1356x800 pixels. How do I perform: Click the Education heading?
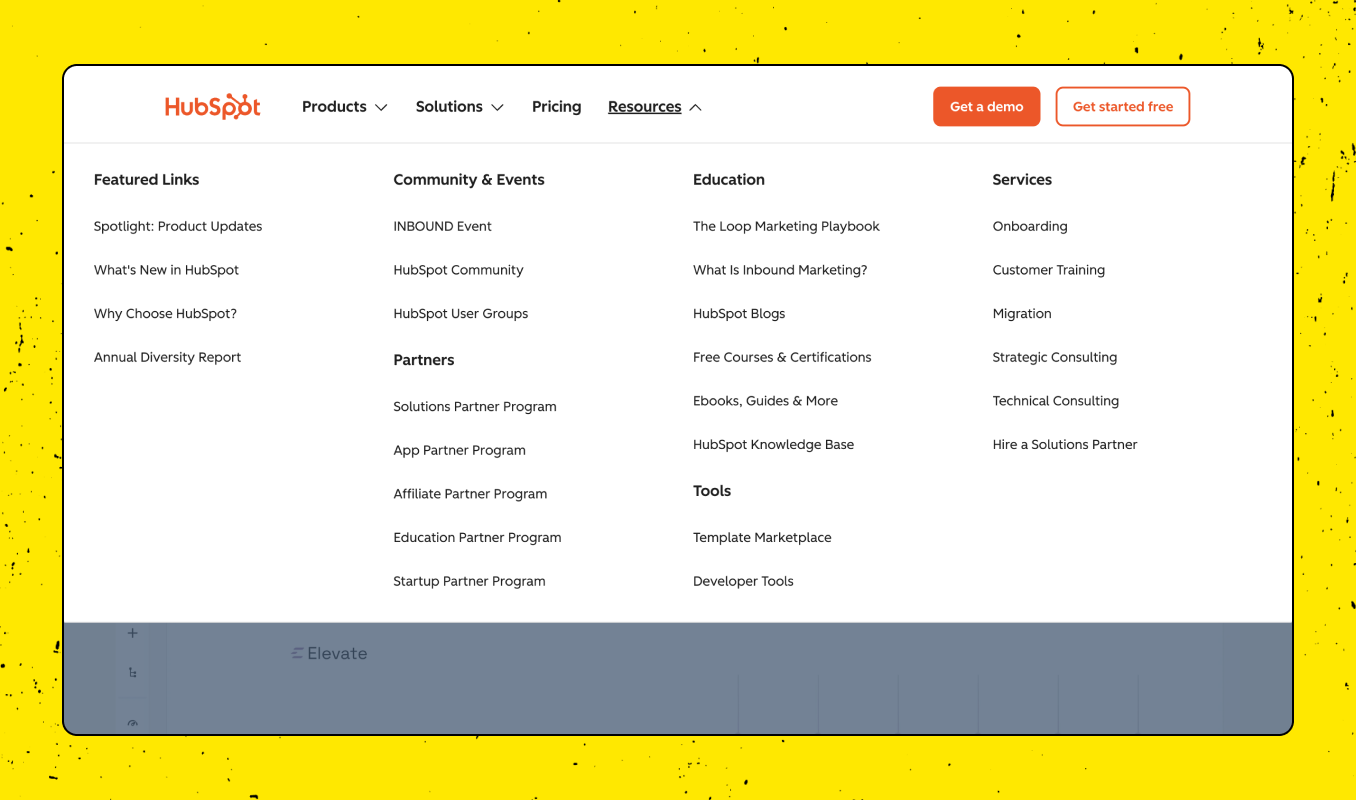point(728,180)
